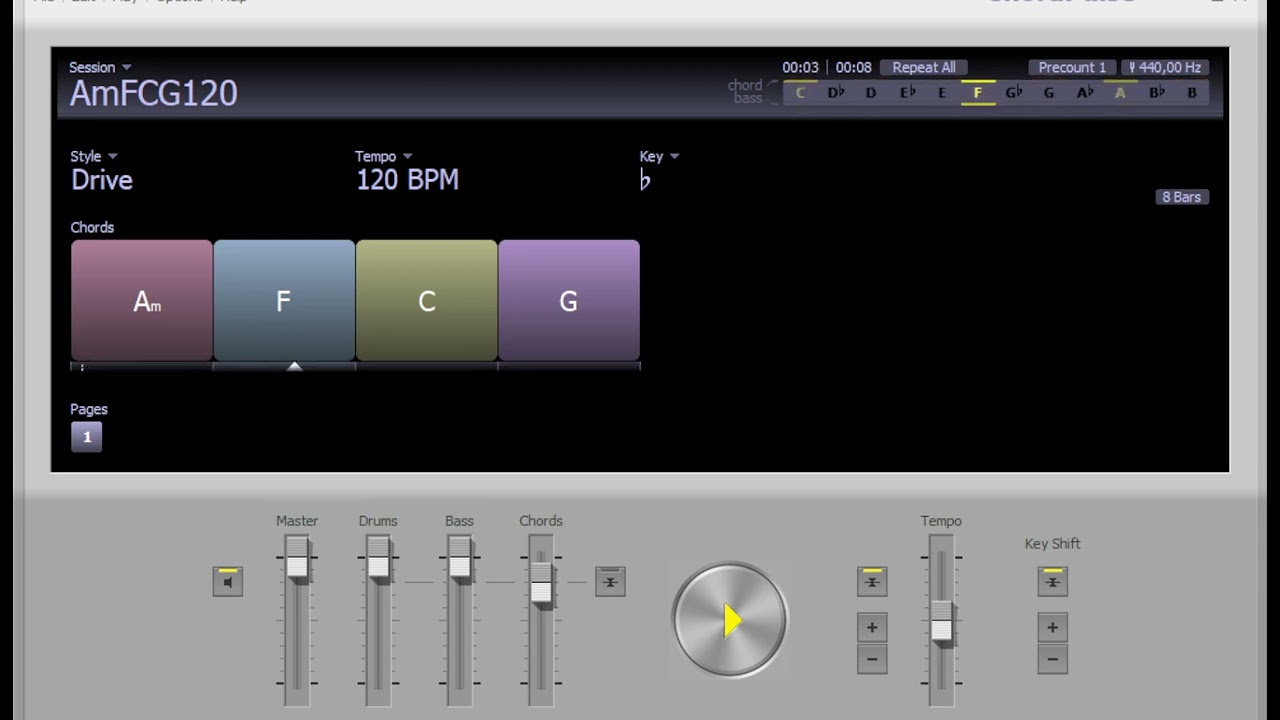Click the Chords volume fader

pos(541,583)
